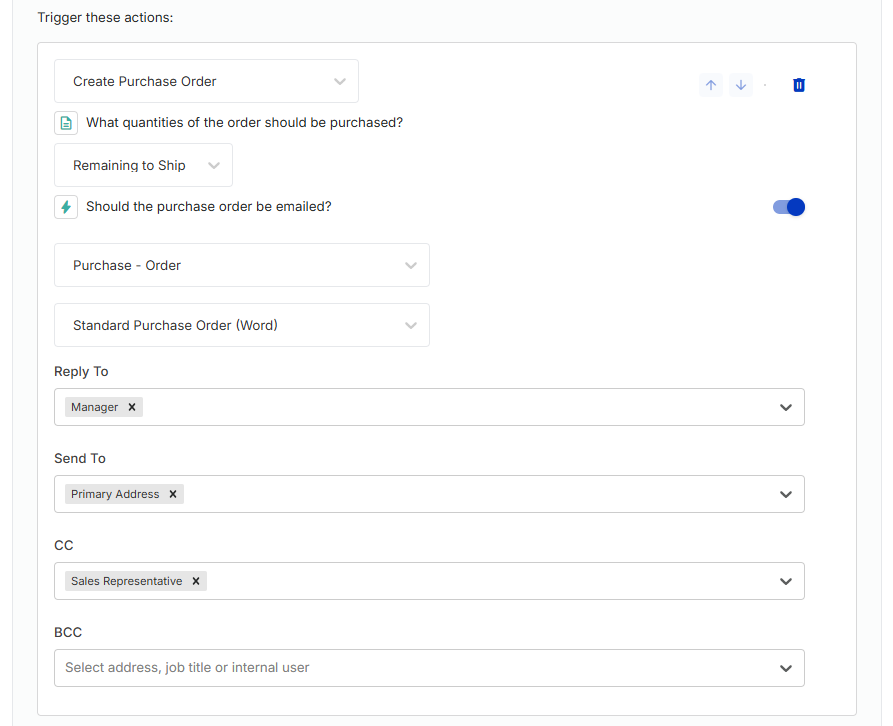Open the Standard Purchase Order (Word) dropdown
Image resolution: width=893 pixels, height=726 pixels.
point(241,325)
